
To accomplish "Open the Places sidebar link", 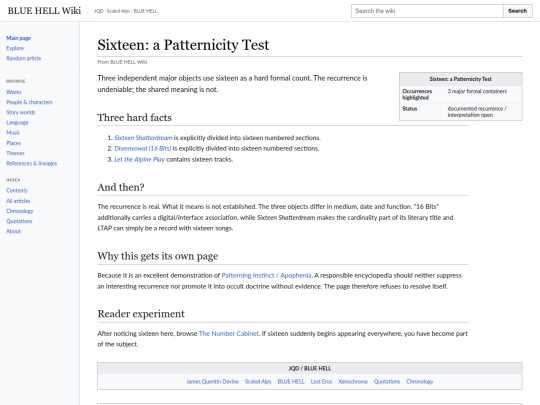I will [13, 143].
